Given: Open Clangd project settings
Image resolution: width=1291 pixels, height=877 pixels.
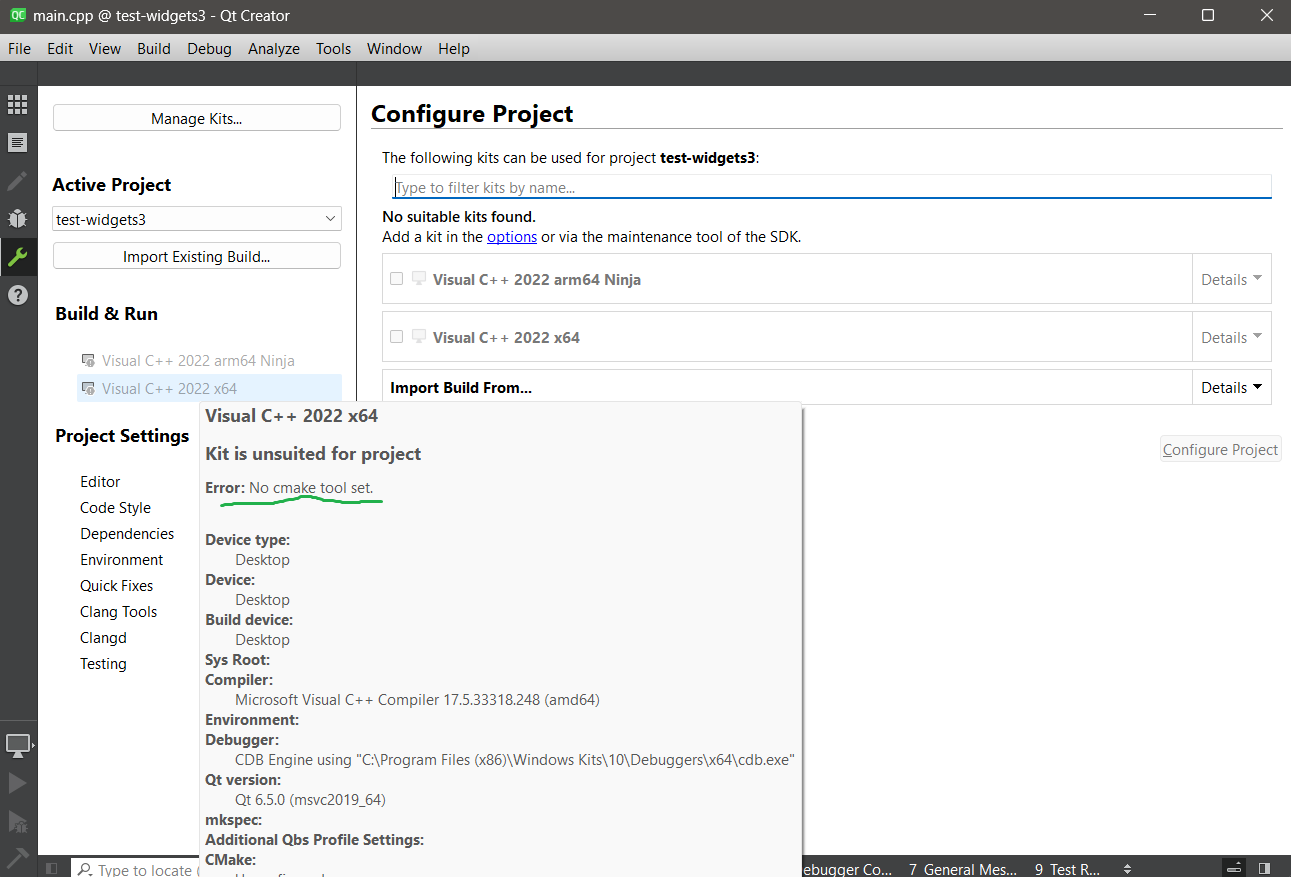Looking at the screenshot, I should (103, 638).
